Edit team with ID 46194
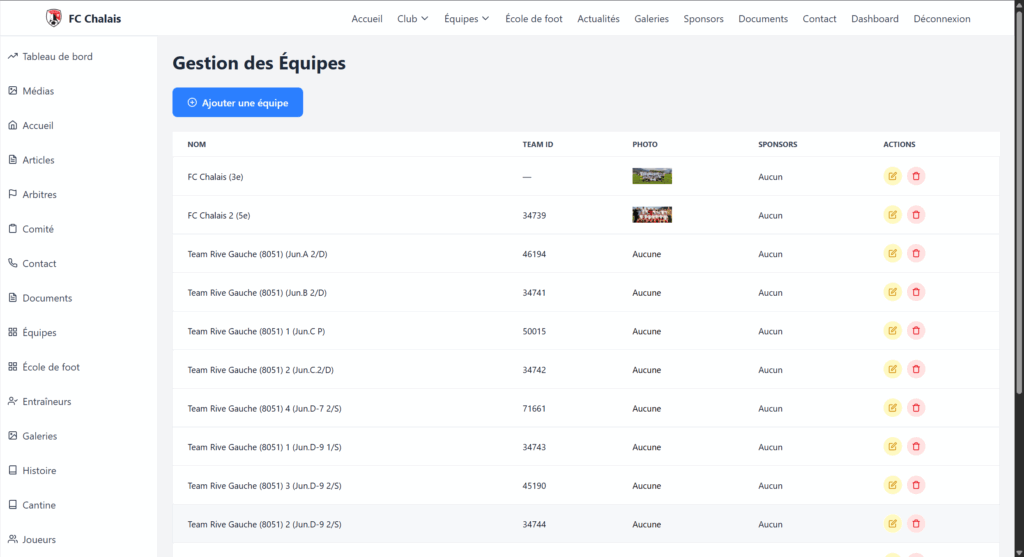 (x=892, y=253)
